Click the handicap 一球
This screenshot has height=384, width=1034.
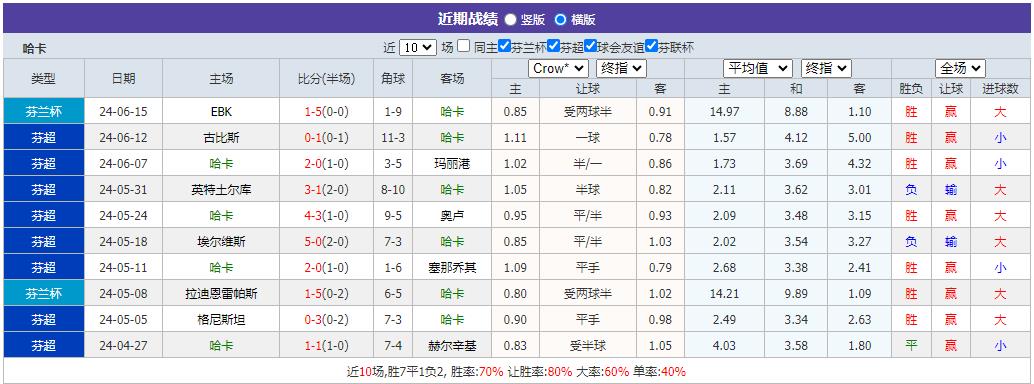click(x=588, y=138)
